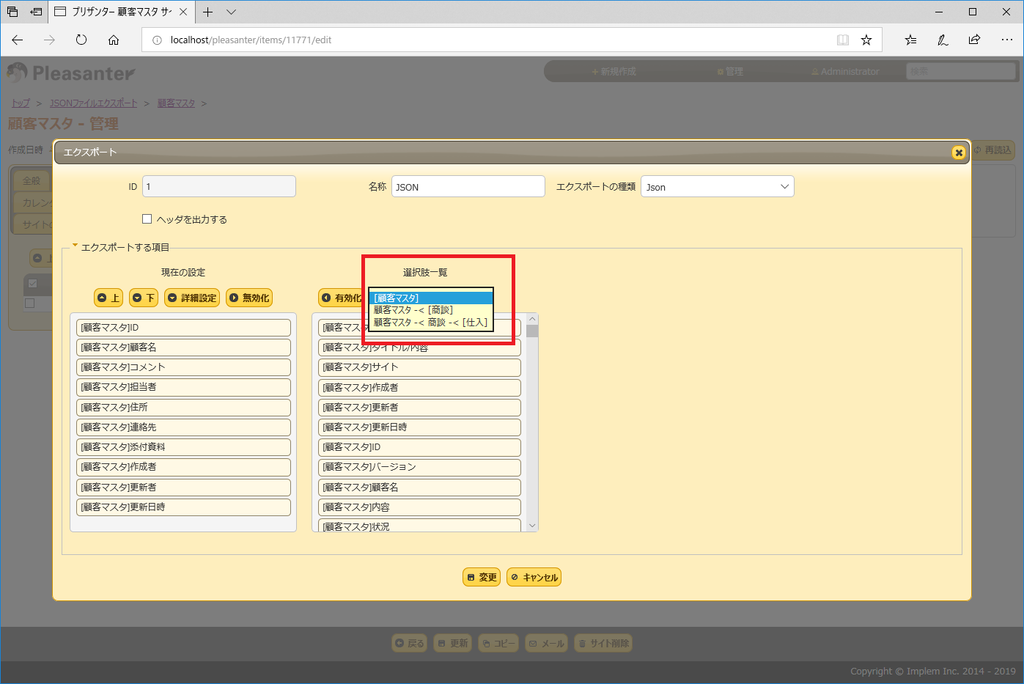The width and height of the screenshot is (1024, 684).
Task: Click the 下 move down button
Action: [x=144, y=298]
